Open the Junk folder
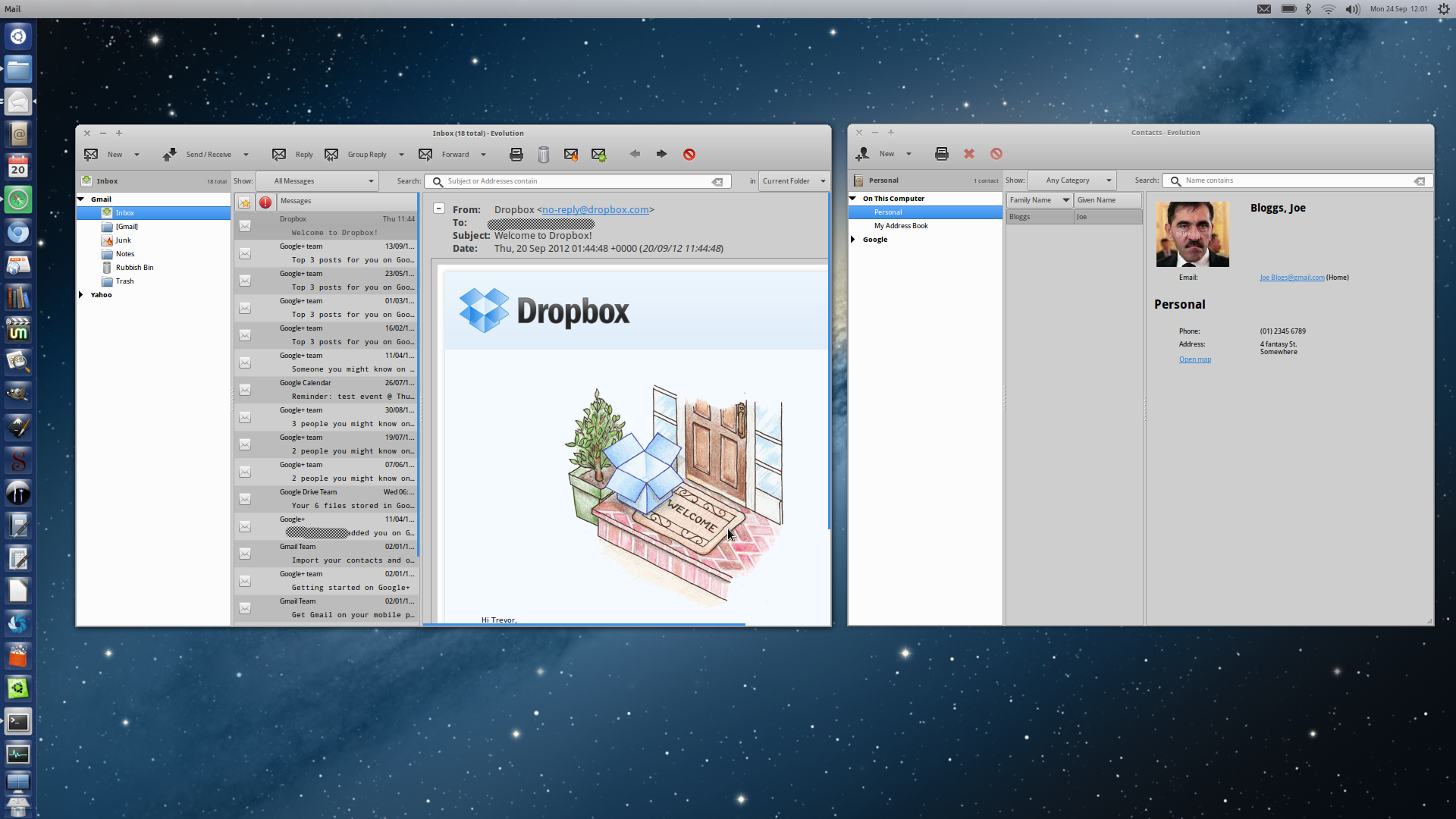The width and height of the screenshot is (1456, 819). [123, 240]
